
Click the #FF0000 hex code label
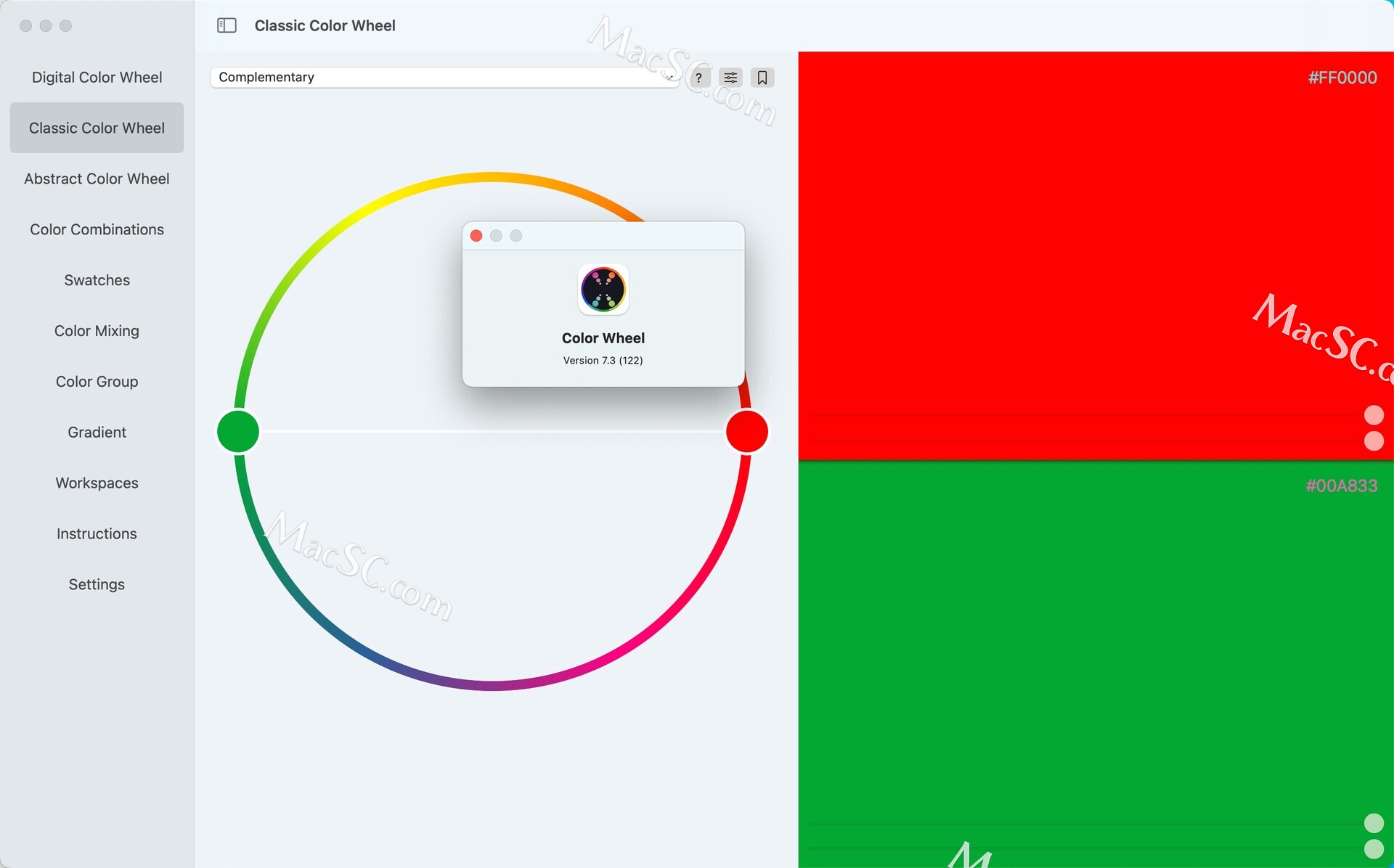[x=1342, y=77]
